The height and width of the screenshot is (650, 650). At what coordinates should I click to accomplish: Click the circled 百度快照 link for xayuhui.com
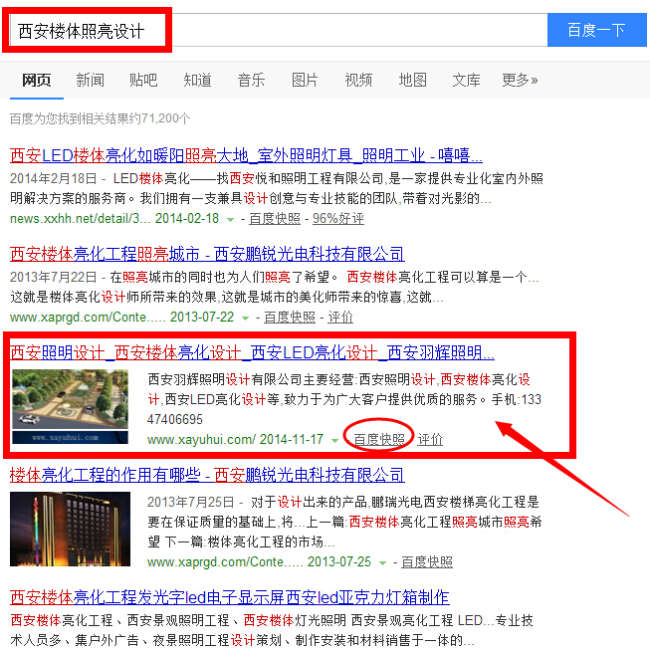379,439
